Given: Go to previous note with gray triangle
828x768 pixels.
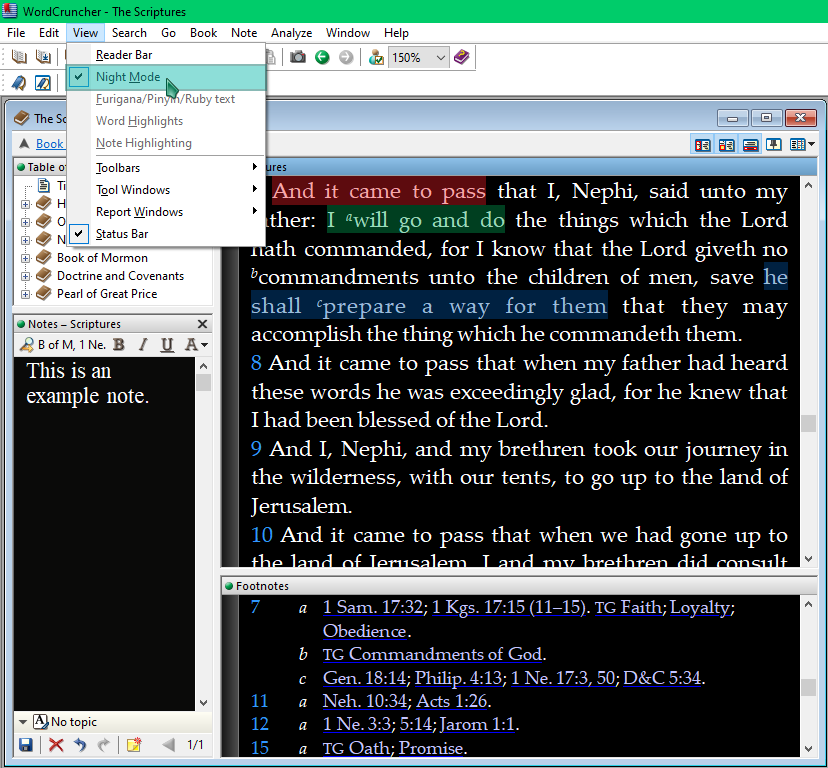Looking at the screenshot, I should 168,745.
